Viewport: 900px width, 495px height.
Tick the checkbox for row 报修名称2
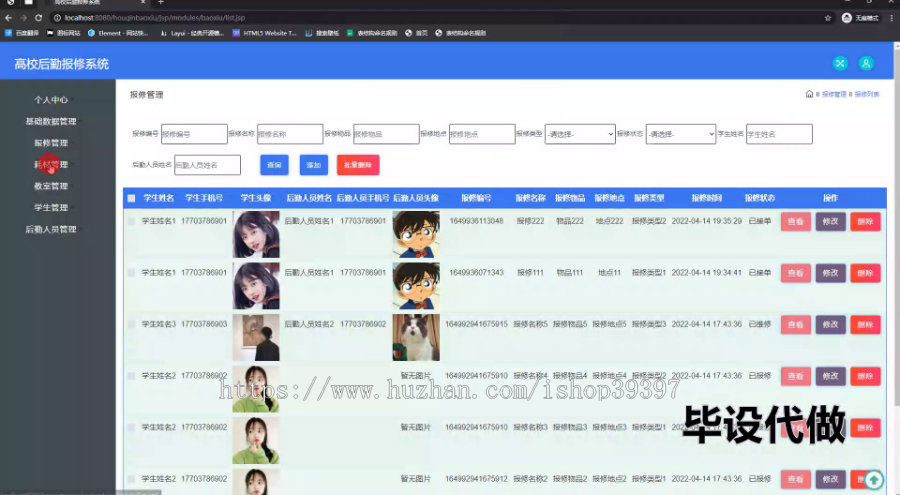point(131,479)
